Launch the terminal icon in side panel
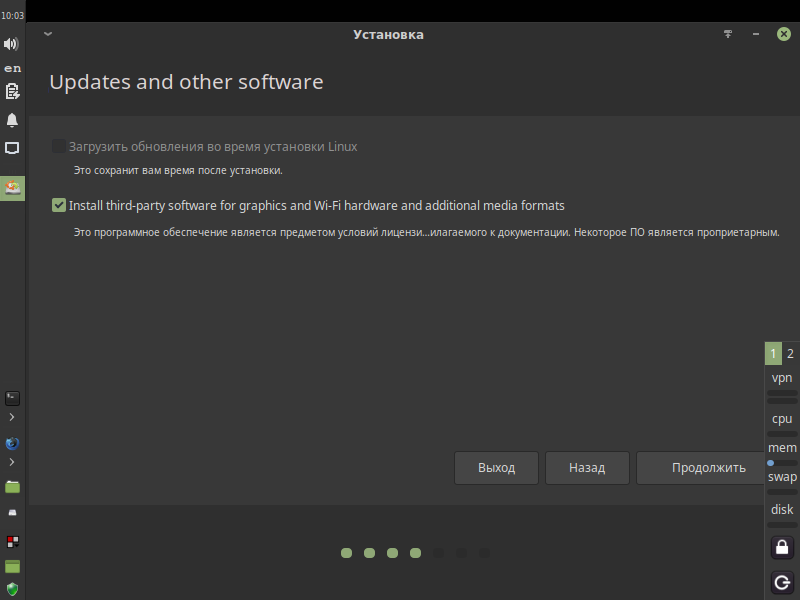Screen dimensions: 800x600 [x=12, y=398]
